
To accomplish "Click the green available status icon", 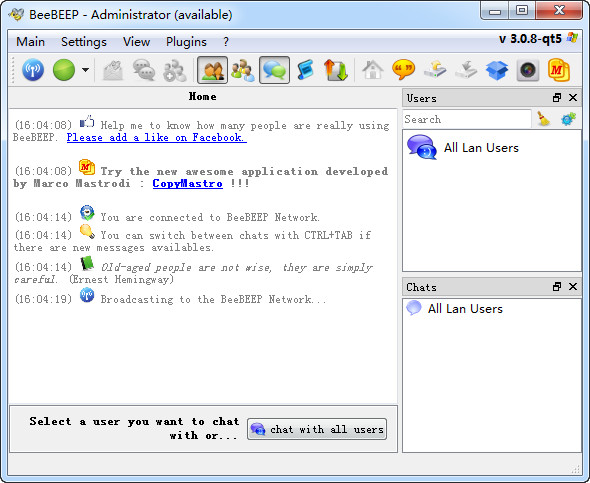I will pos(64,70).
